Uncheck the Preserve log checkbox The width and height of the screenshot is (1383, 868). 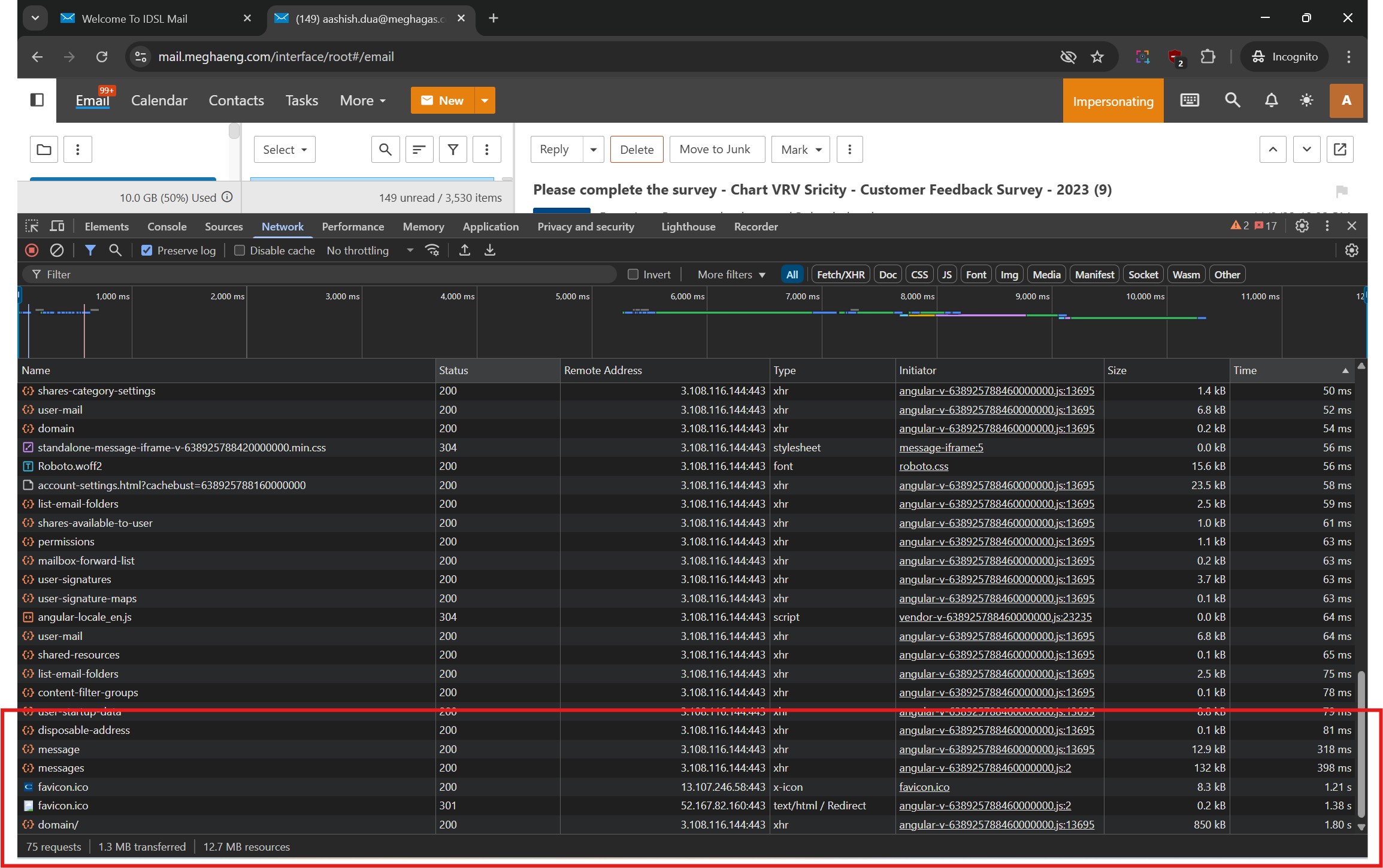click(147, 250)
